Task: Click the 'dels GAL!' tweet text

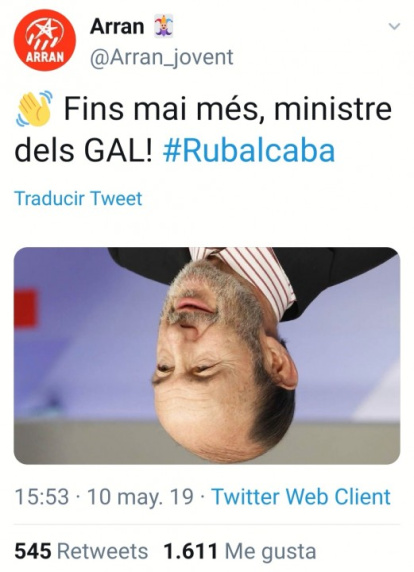Action: (83, 151)
